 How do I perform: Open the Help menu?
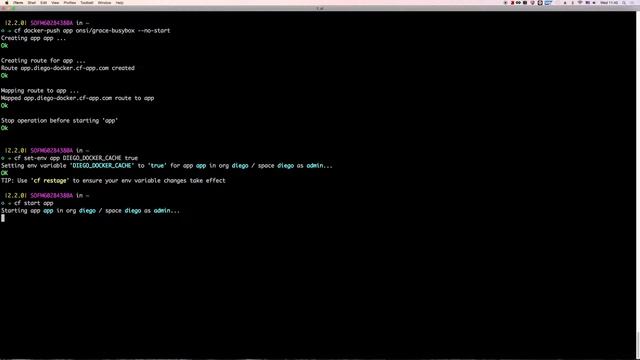119,2
